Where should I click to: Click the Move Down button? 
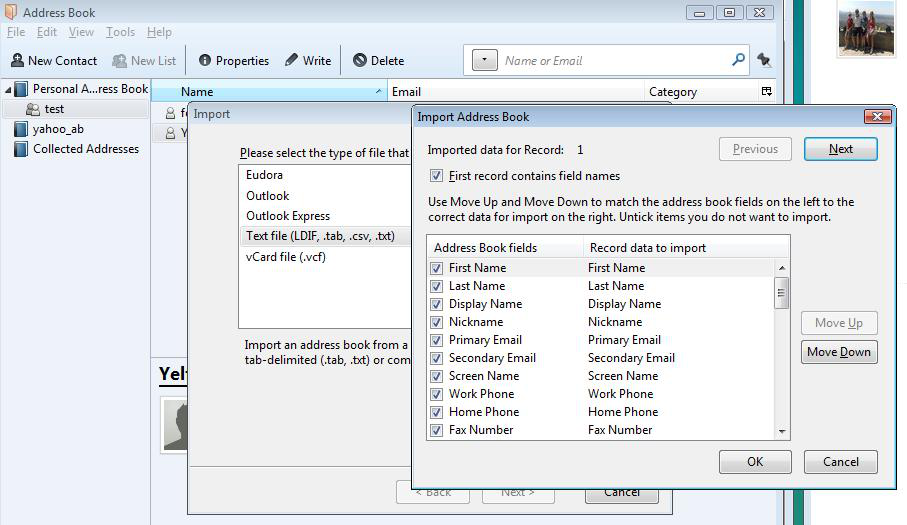click(x=838, y=352)
